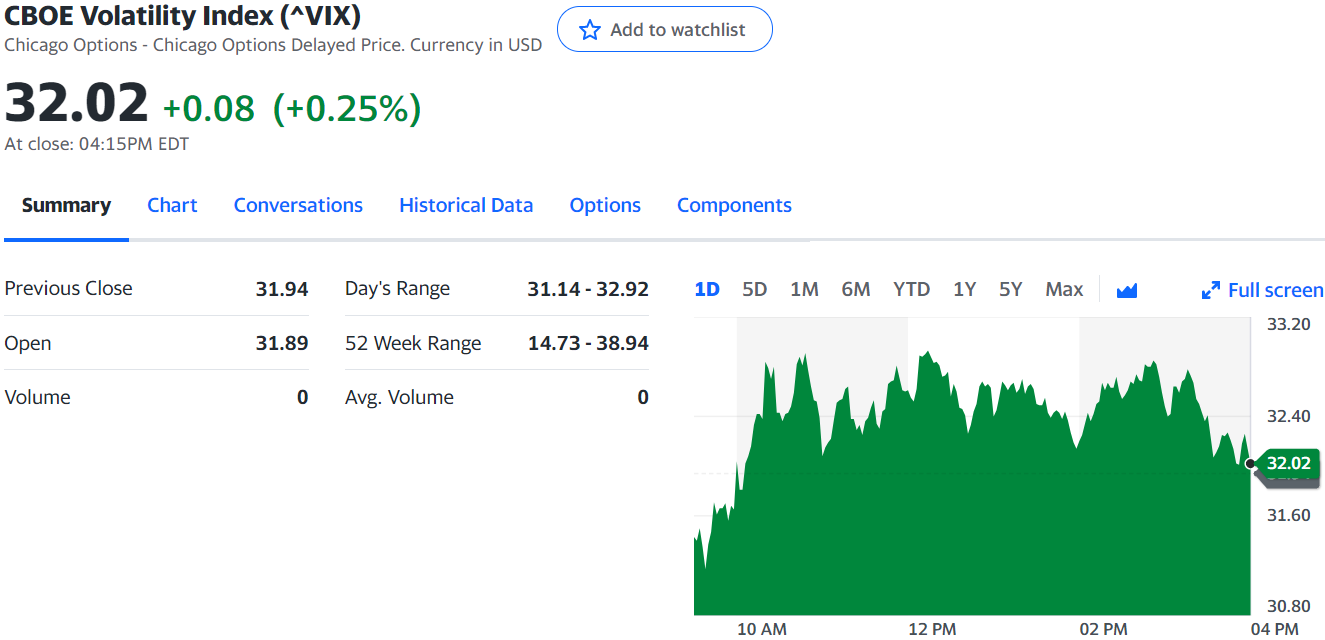The image size is (1325, 640).
Task: Click the Day's Range value 31.14 - 32.92
Action: 588,289
